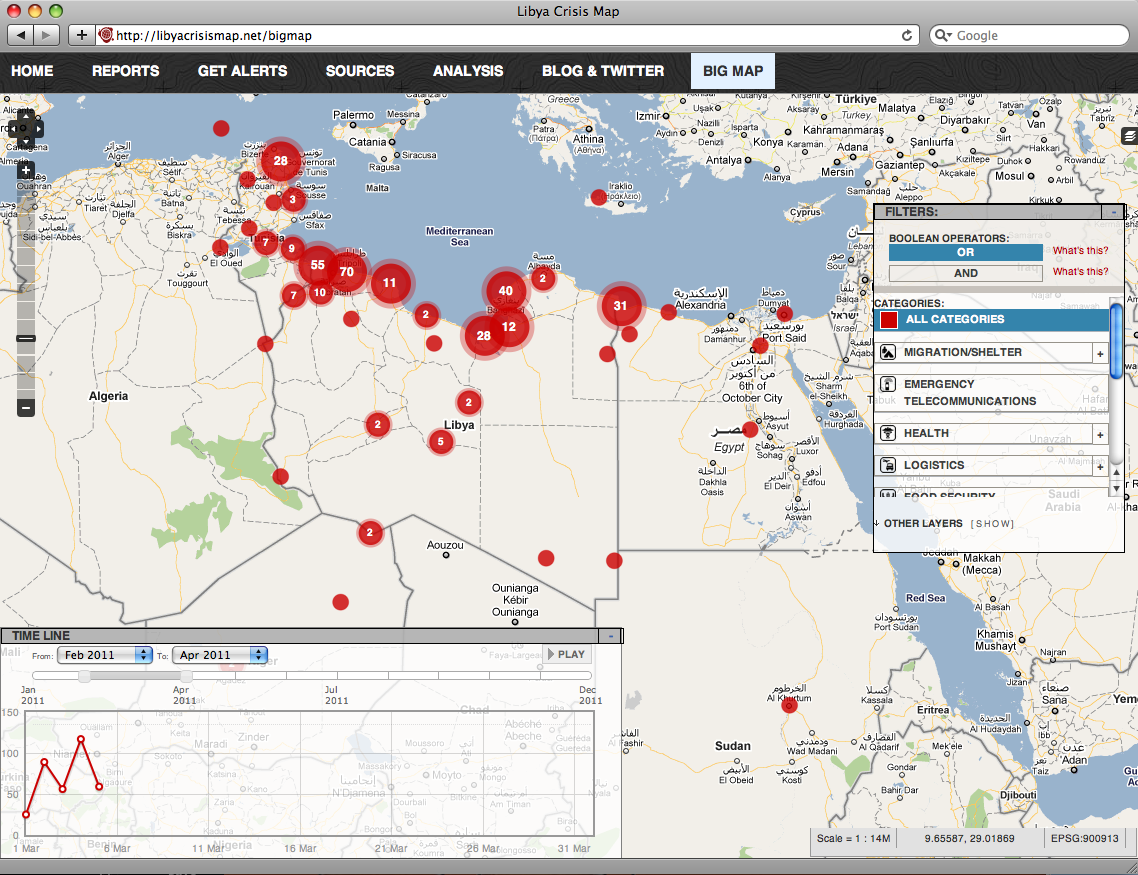Toggle the Migration/Shelter category filter
Screen dimensions: 1138x875
[983, 353]
